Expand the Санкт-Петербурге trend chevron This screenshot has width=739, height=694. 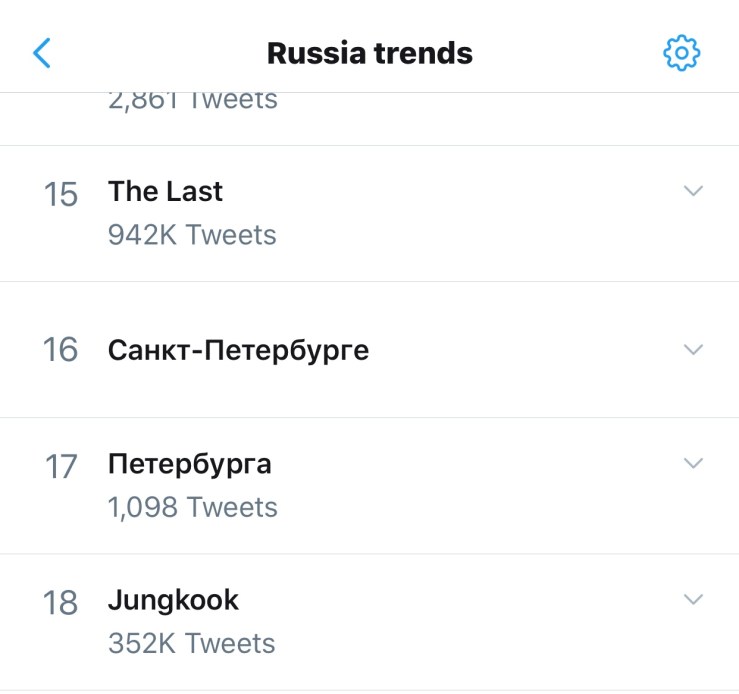(693, 350)
